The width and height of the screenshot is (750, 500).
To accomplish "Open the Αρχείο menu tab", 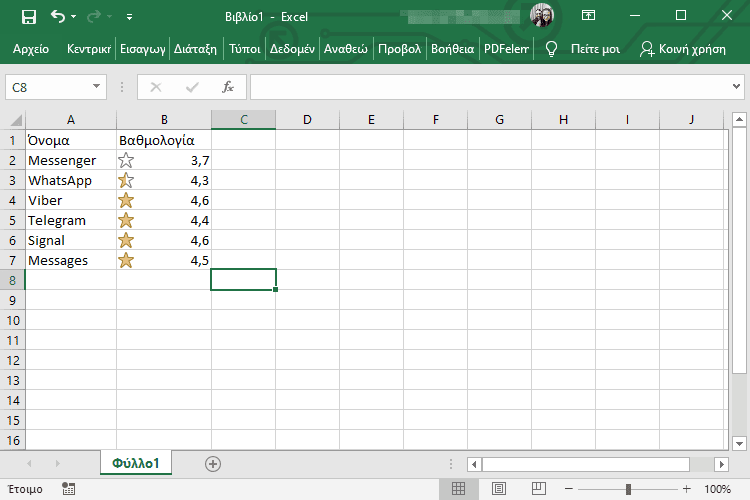I will pos(31,49).
